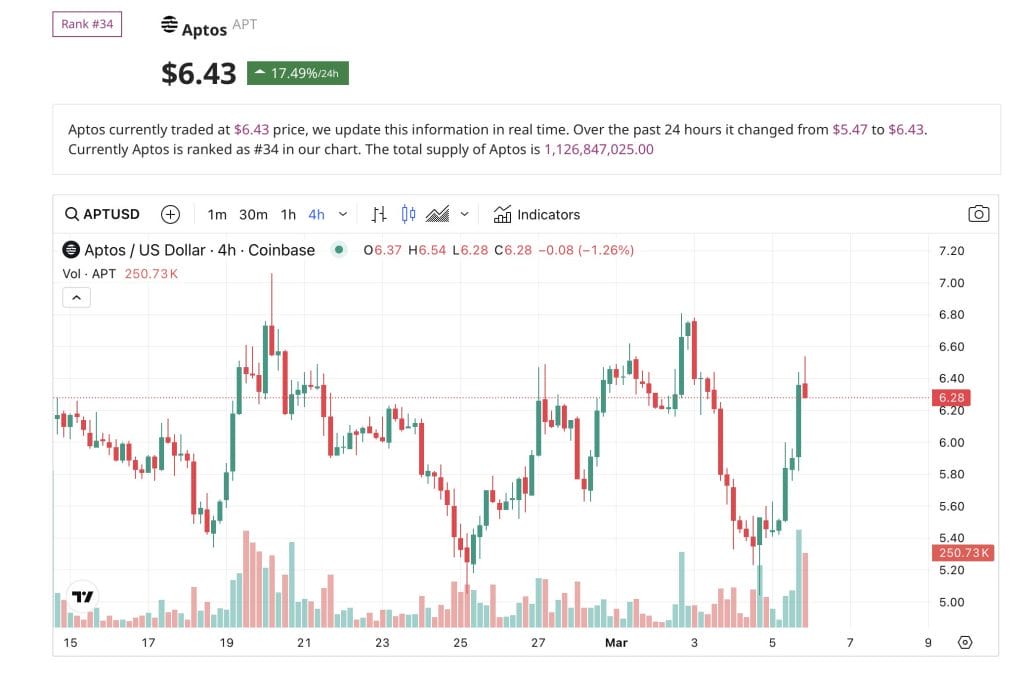The image size is (1024, 673).
Task: Open the bar interval settings icon
Action: tap(378, 213)
